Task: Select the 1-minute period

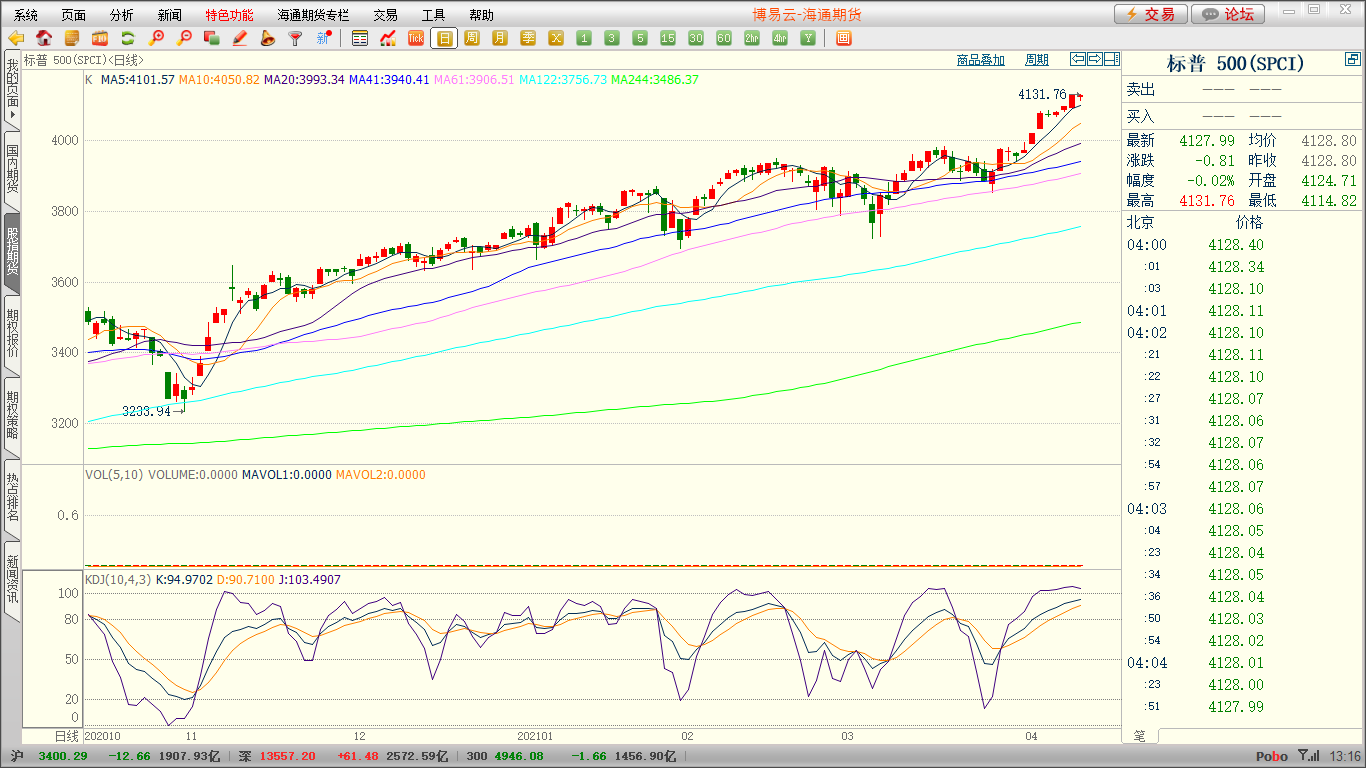Action: (x=584, y=38)
